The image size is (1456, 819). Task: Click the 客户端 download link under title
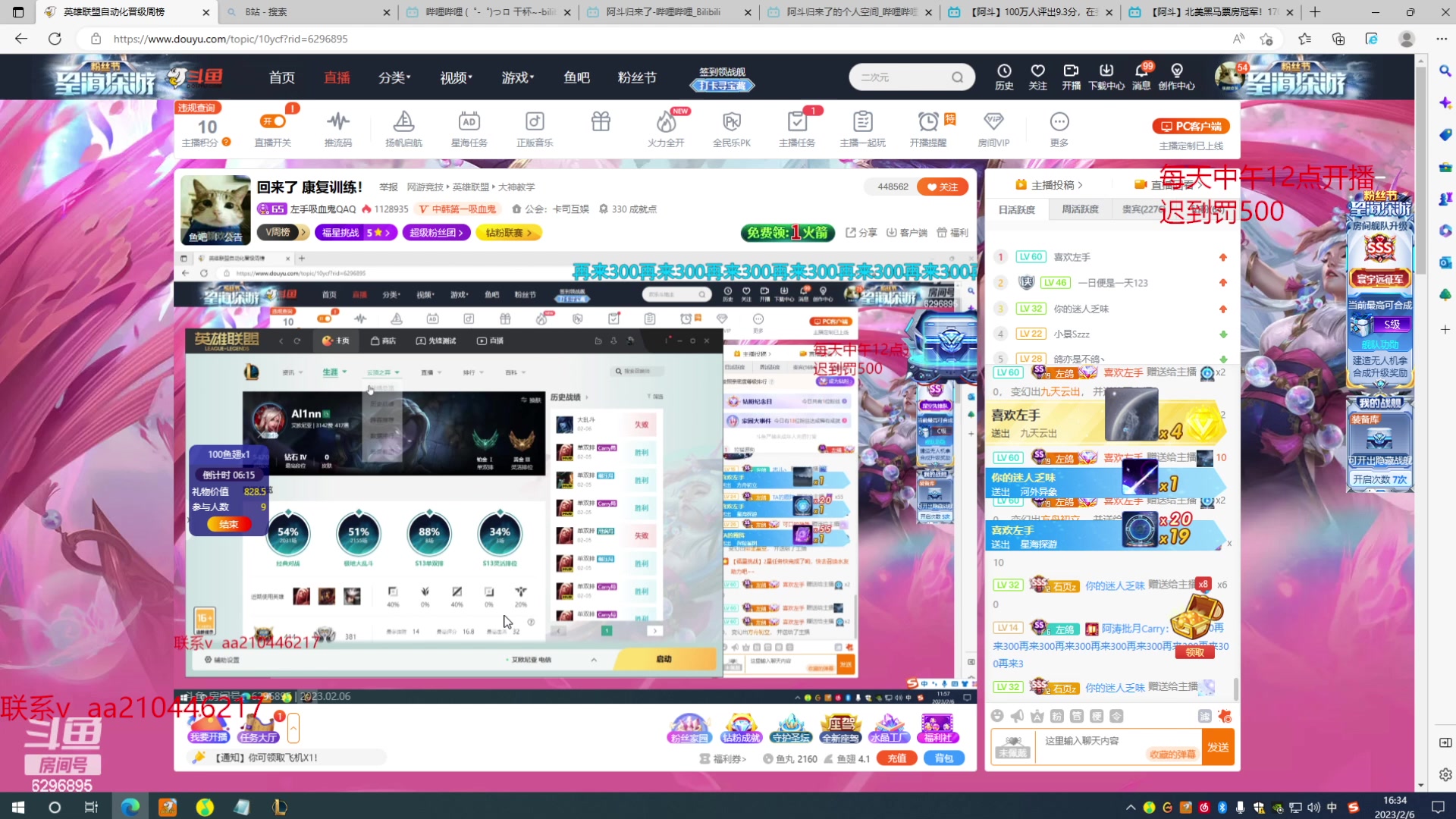point(907,232)
